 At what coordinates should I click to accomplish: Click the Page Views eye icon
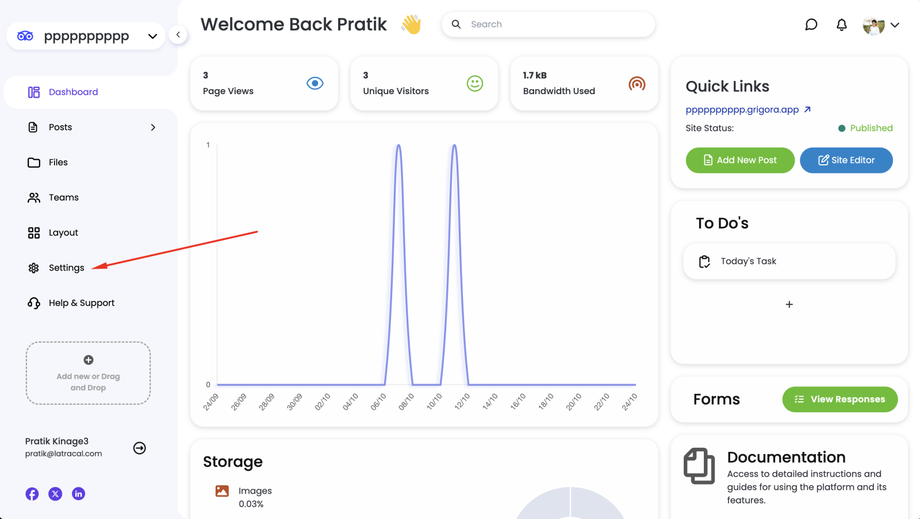(315, 83)
